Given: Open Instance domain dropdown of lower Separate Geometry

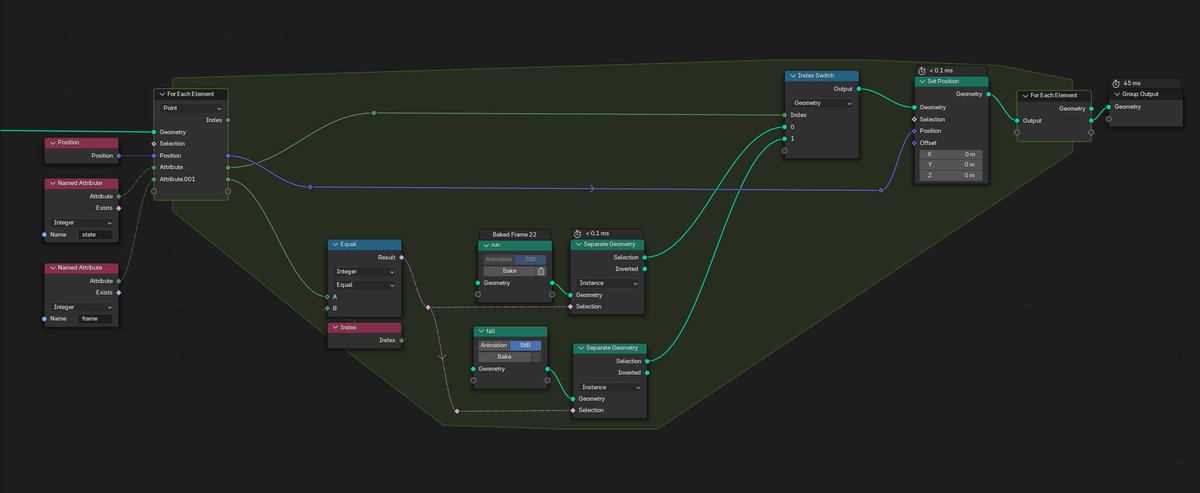Looking at the screenshot, I should [610, 387].
